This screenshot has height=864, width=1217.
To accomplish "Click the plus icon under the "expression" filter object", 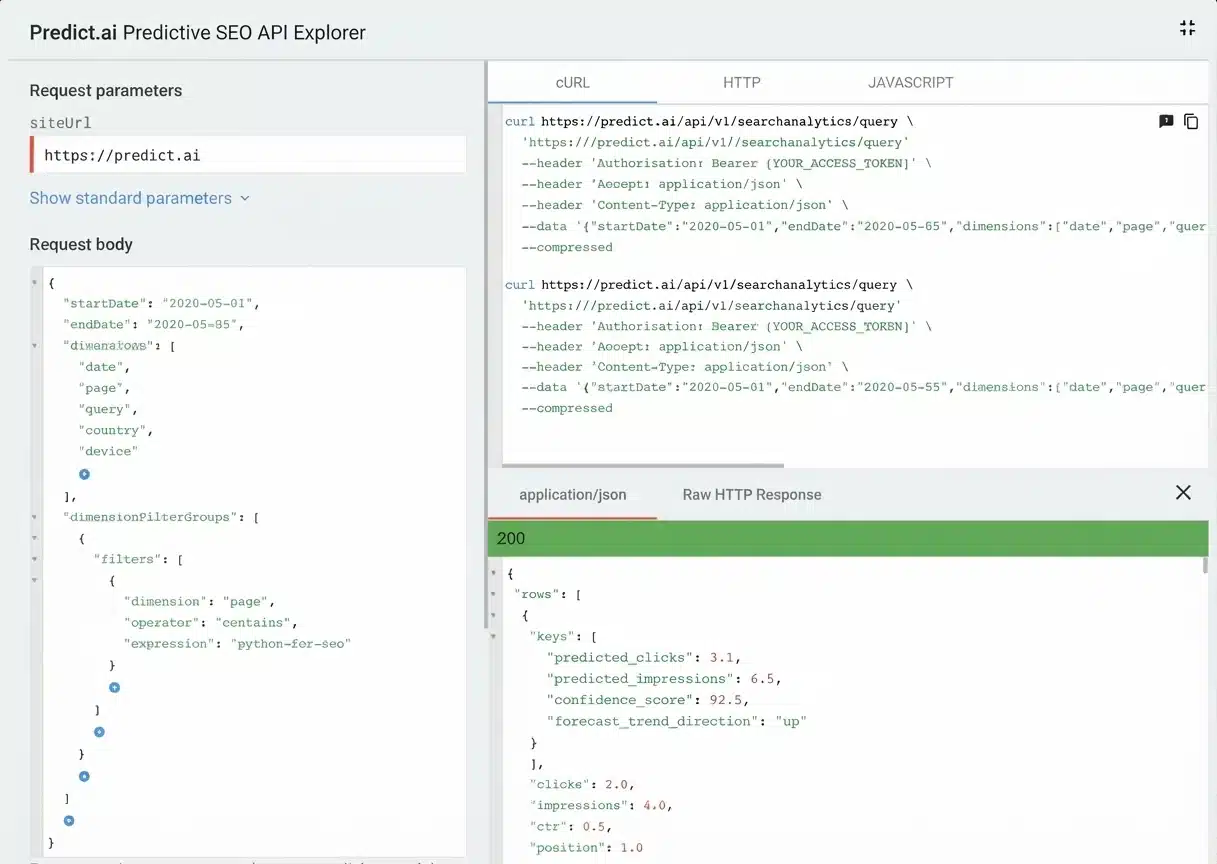I will [114, 687].
